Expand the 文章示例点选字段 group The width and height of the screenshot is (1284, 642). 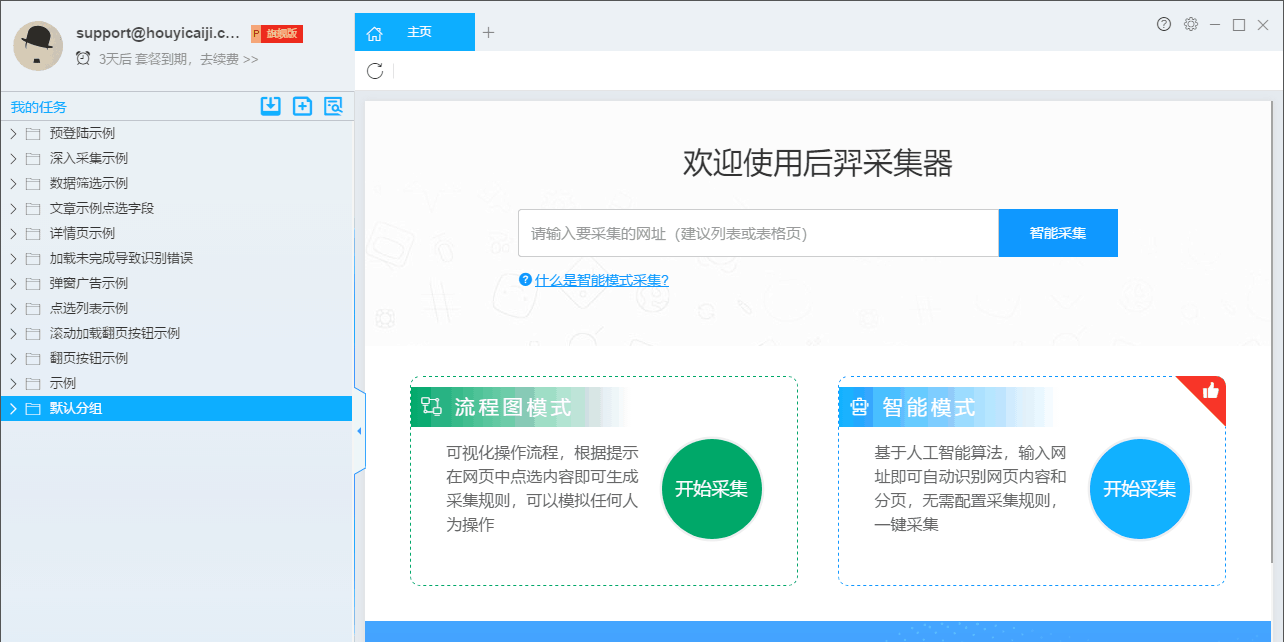point(13,208)
